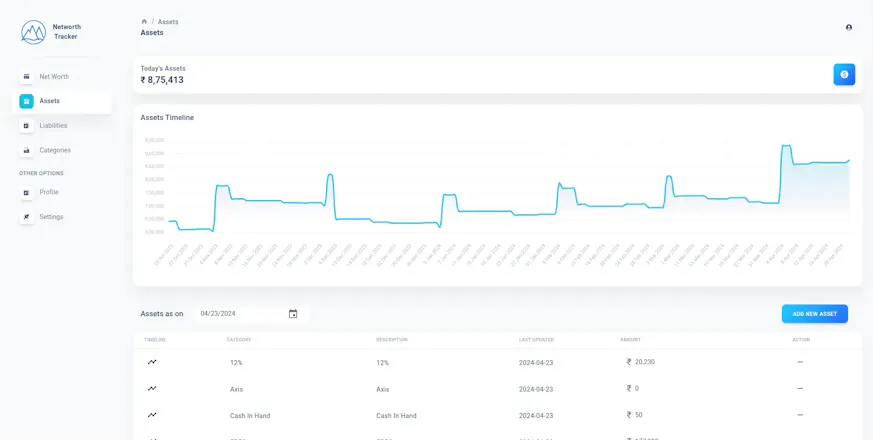The height and width of the screenshot is (440, 873).
Task: Click the Profile sidebar icon
Action: (x=26, y=192)
